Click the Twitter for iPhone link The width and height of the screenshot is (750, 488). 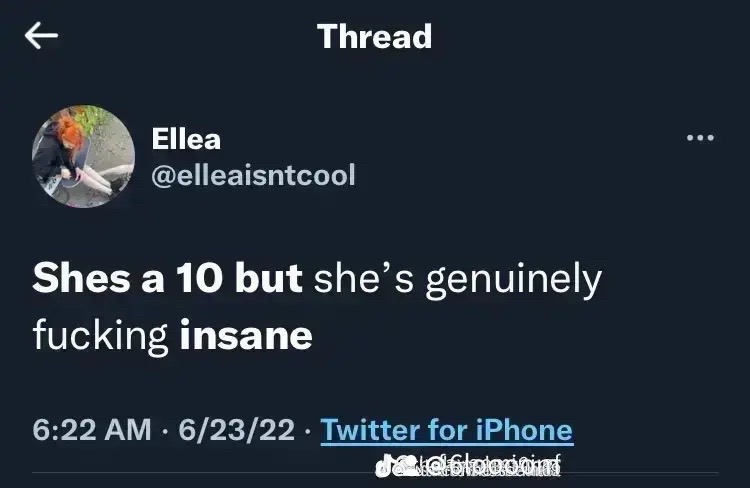pyautogui.click(x=446, y=430)
